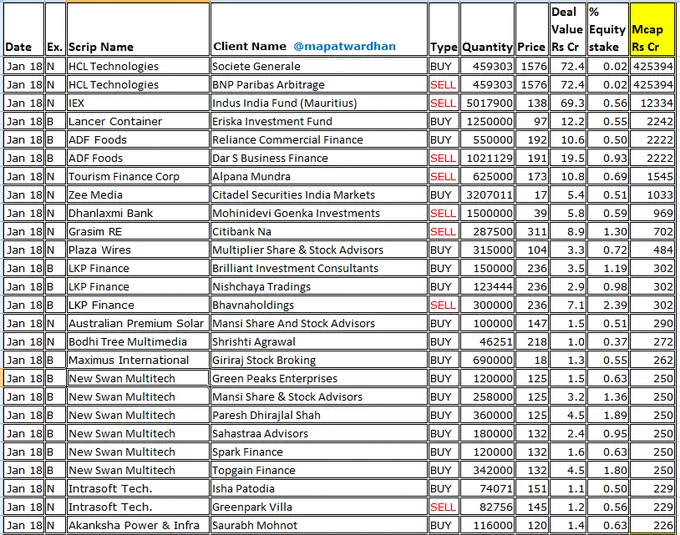Click the Green Peaks Enterprises cell
680x535 pixels.
click(319, 378)
